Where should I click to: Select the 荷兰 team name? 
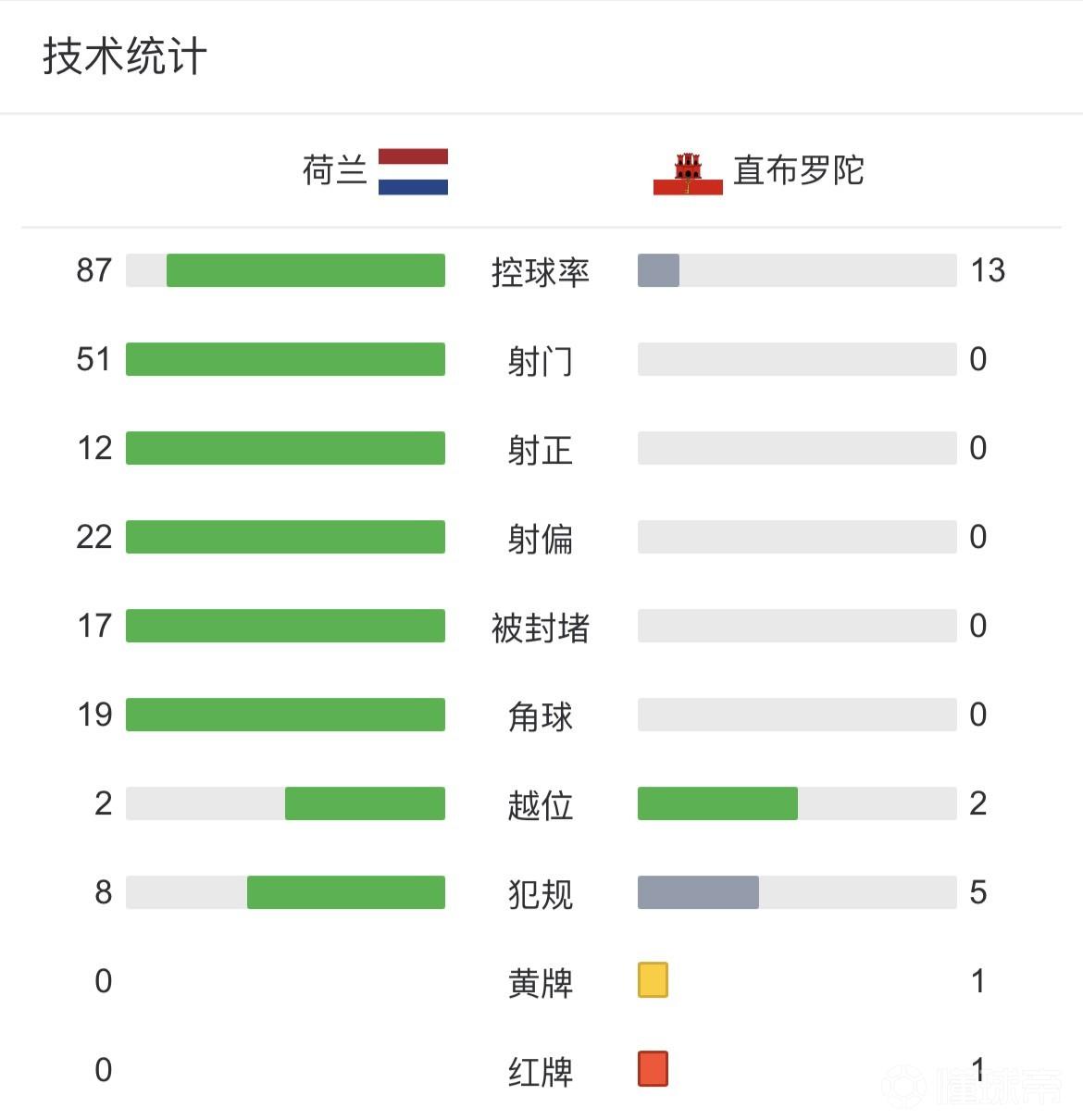[x=334, y=171]
